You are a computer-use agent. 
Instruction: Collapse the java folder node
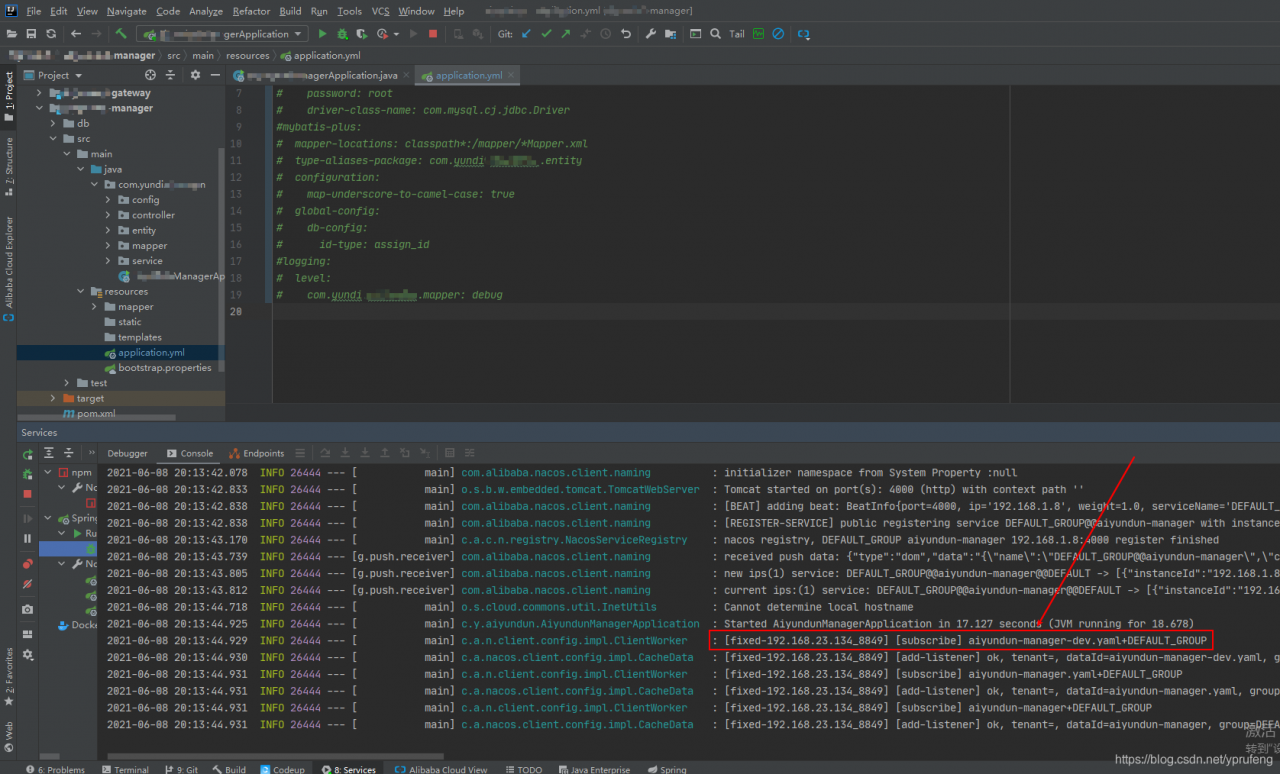tap(81, 170)
